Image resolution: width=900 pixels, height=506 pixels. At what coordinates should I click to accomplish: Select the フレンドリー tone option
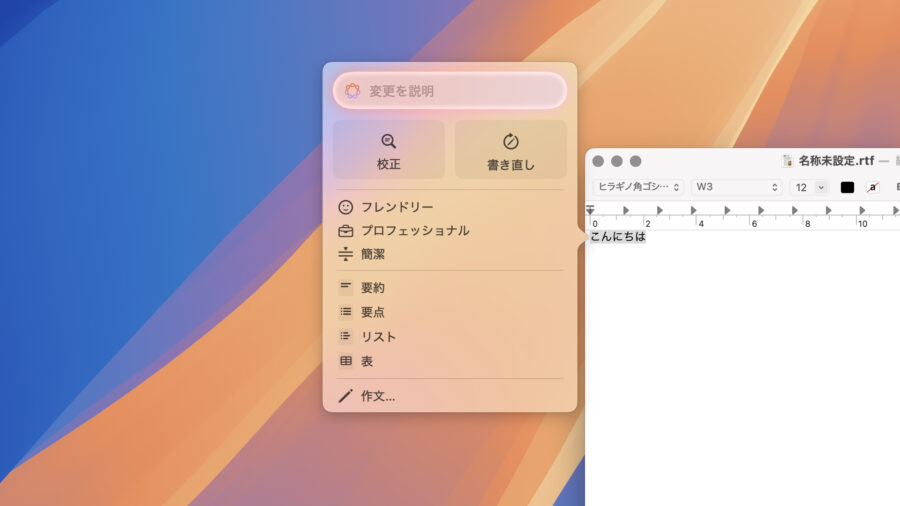449,207
